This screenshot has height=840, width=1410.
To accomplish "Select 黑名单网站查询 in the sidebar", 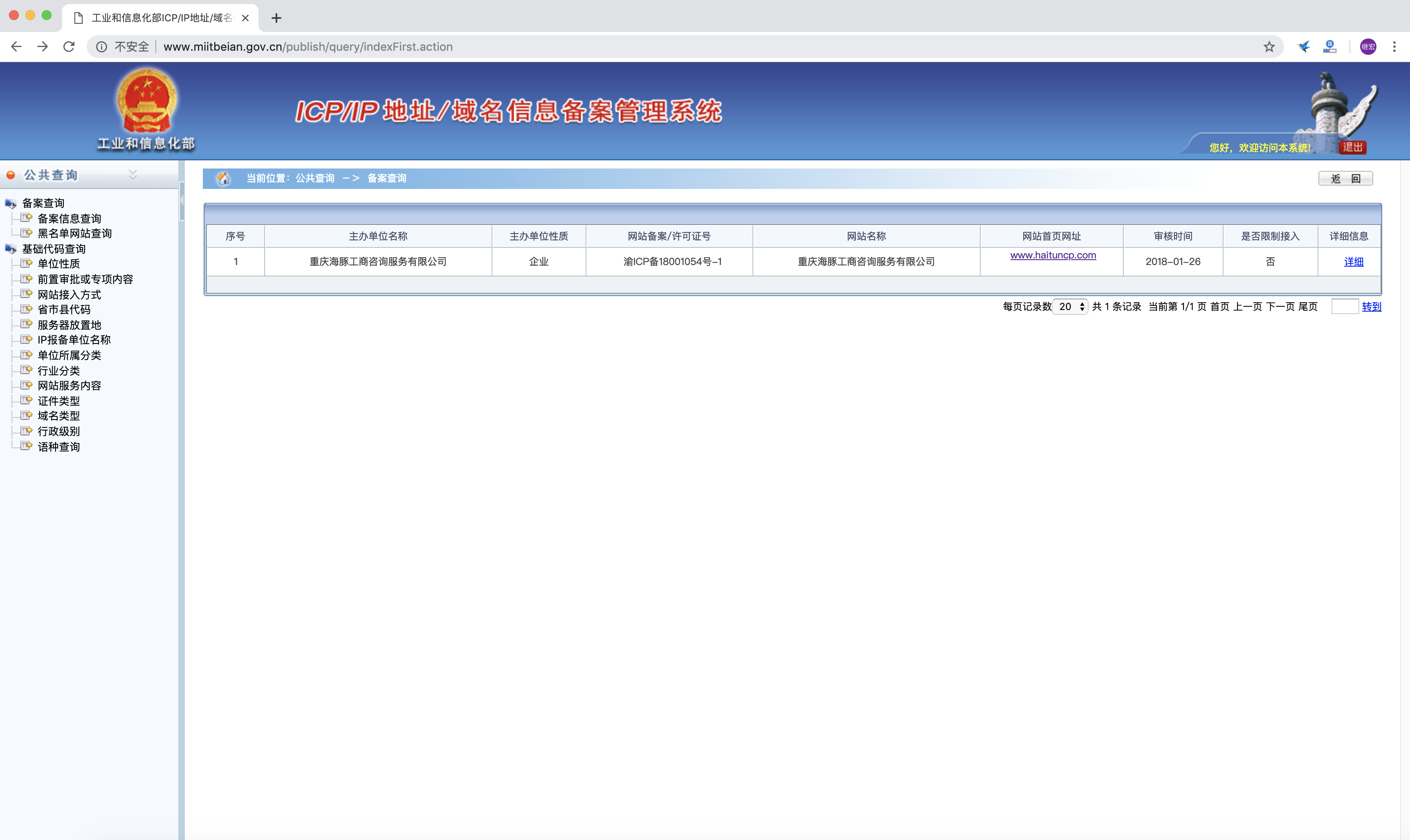I will click(74, 233).
